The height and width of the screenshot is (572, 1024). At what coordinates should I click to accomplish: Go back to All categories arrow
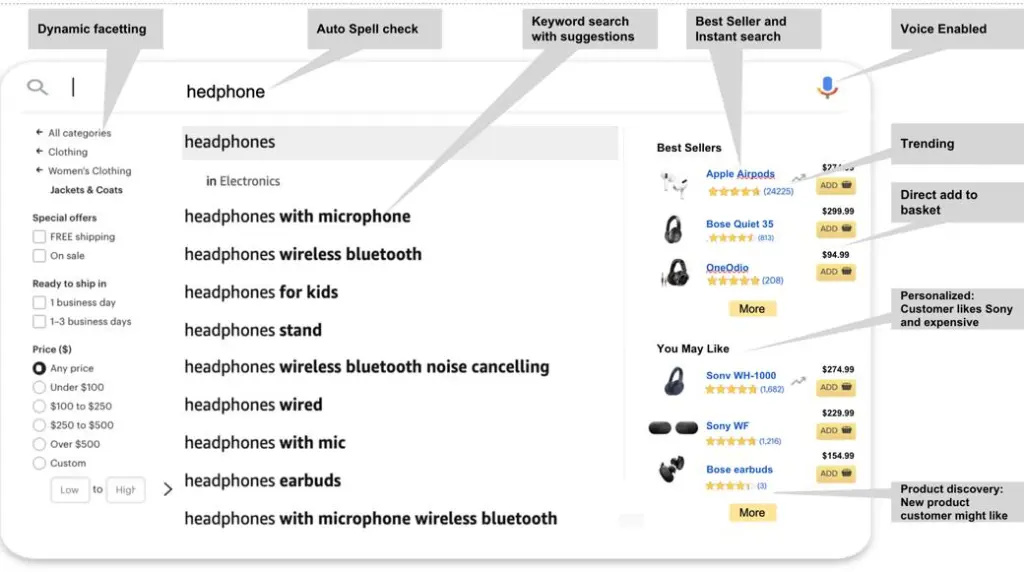[39, 133]
